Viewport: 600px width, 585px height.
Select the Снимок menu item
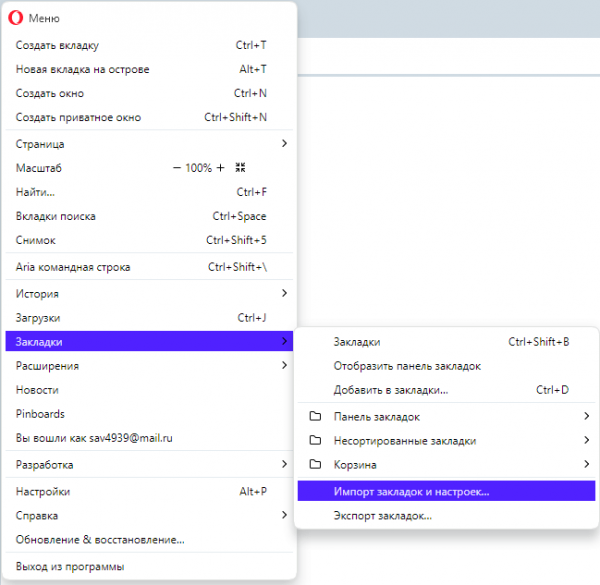[149, 240]
